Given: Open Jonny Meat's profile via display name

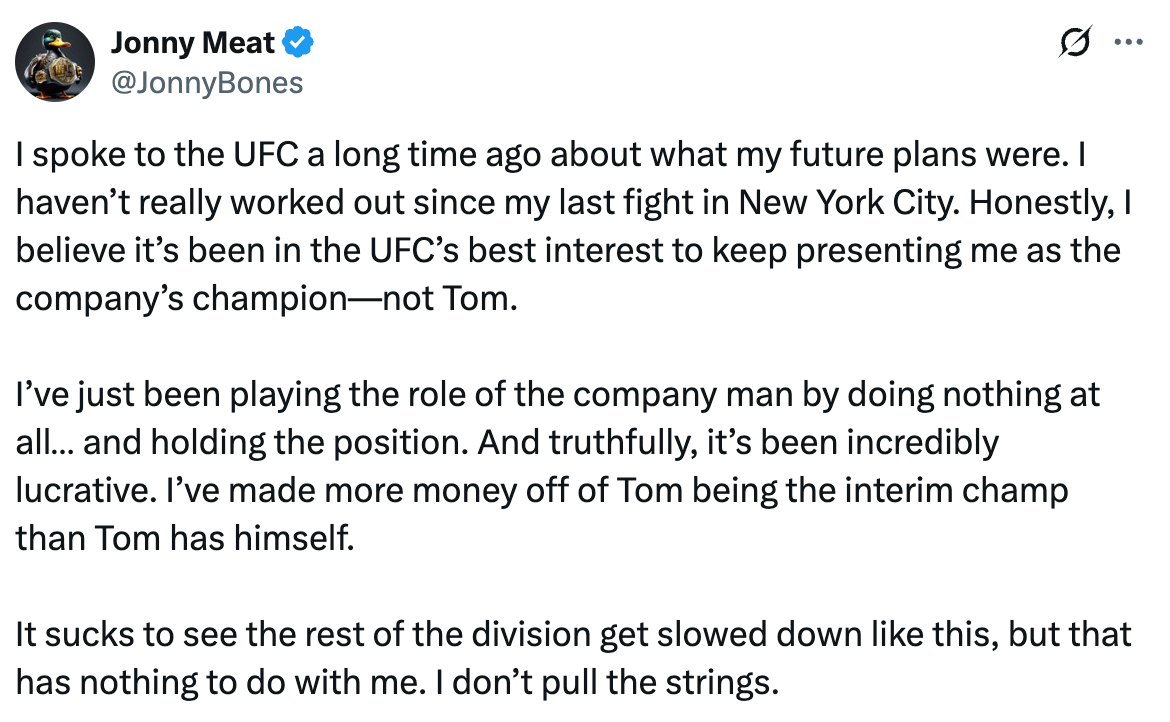Looking at the screenshot, I should point(193,43).
